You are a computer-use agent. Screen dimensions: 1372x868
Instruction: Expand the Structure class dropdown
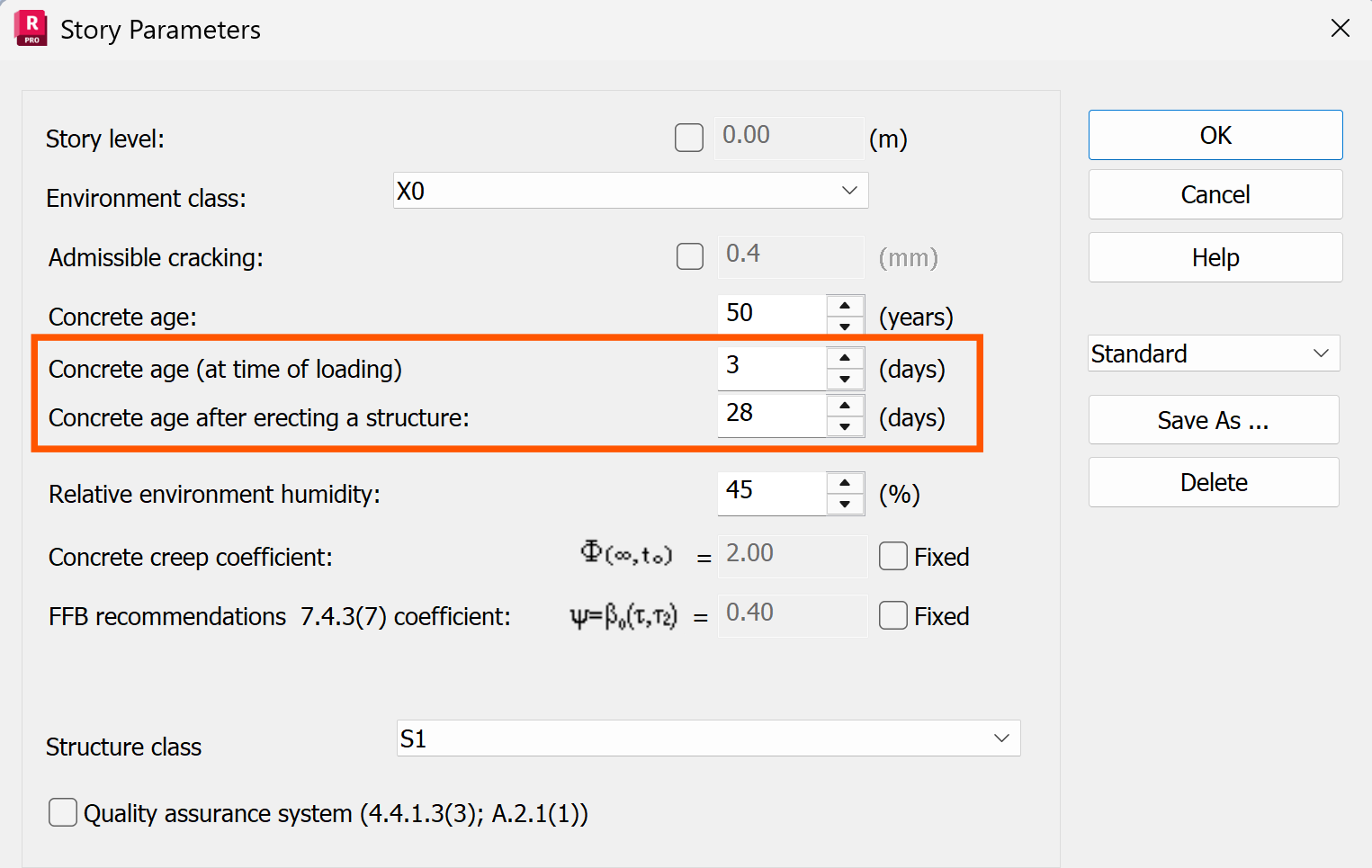(1000, 738)
